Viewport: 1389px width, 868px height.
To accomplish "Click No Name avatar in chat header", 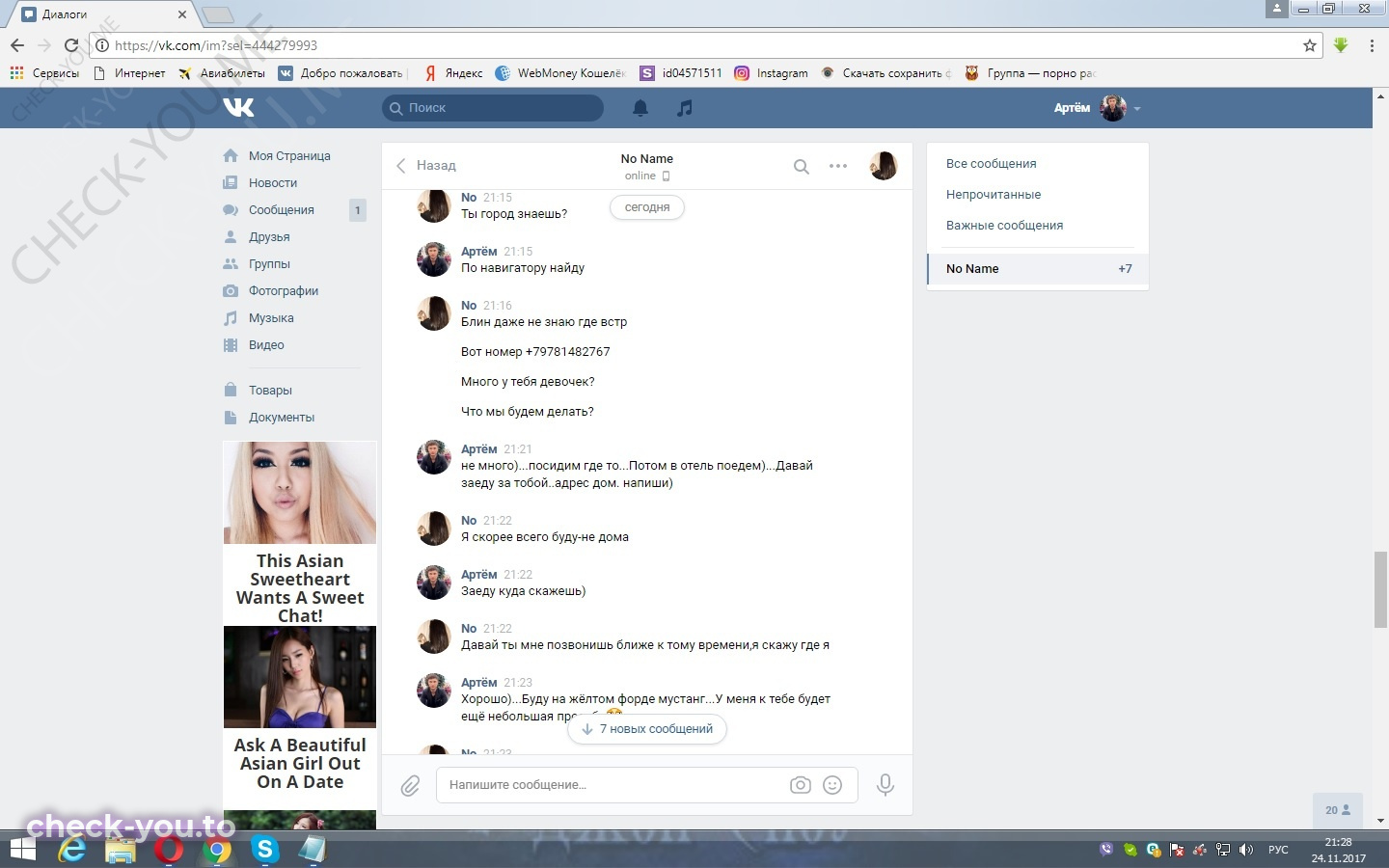I will [884, 166].
